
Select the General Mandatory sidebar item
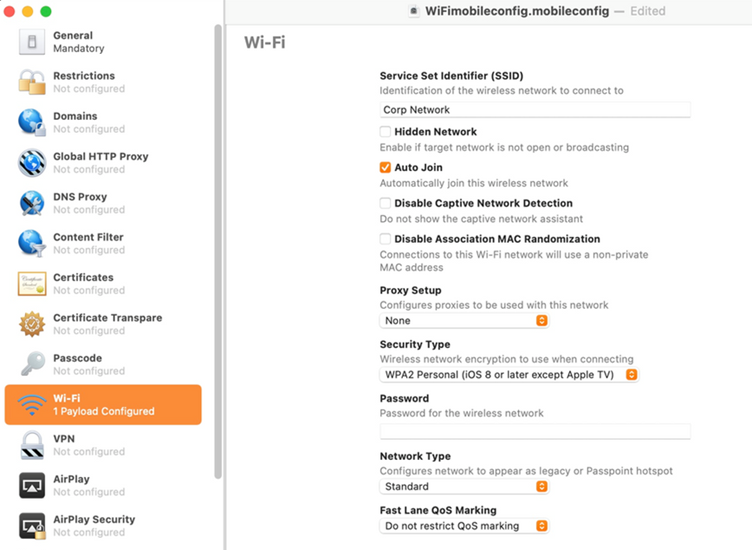103,42
